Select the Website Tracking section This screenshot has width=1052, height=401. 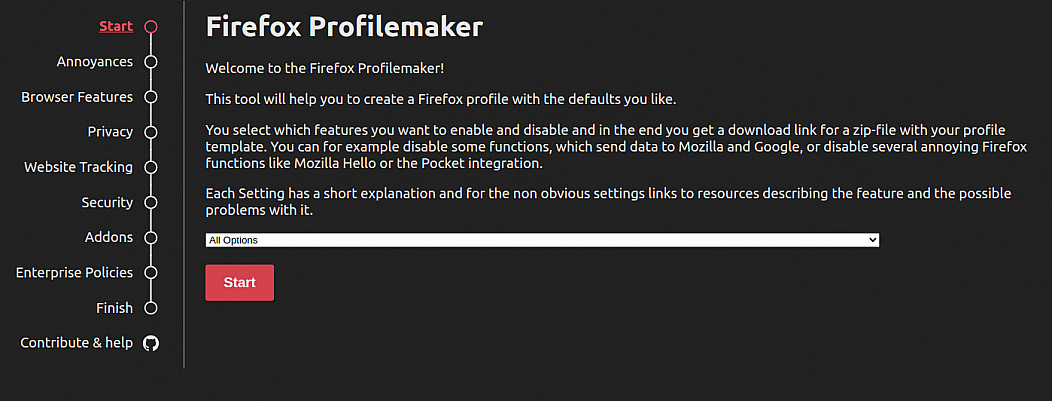coord(78,167)
